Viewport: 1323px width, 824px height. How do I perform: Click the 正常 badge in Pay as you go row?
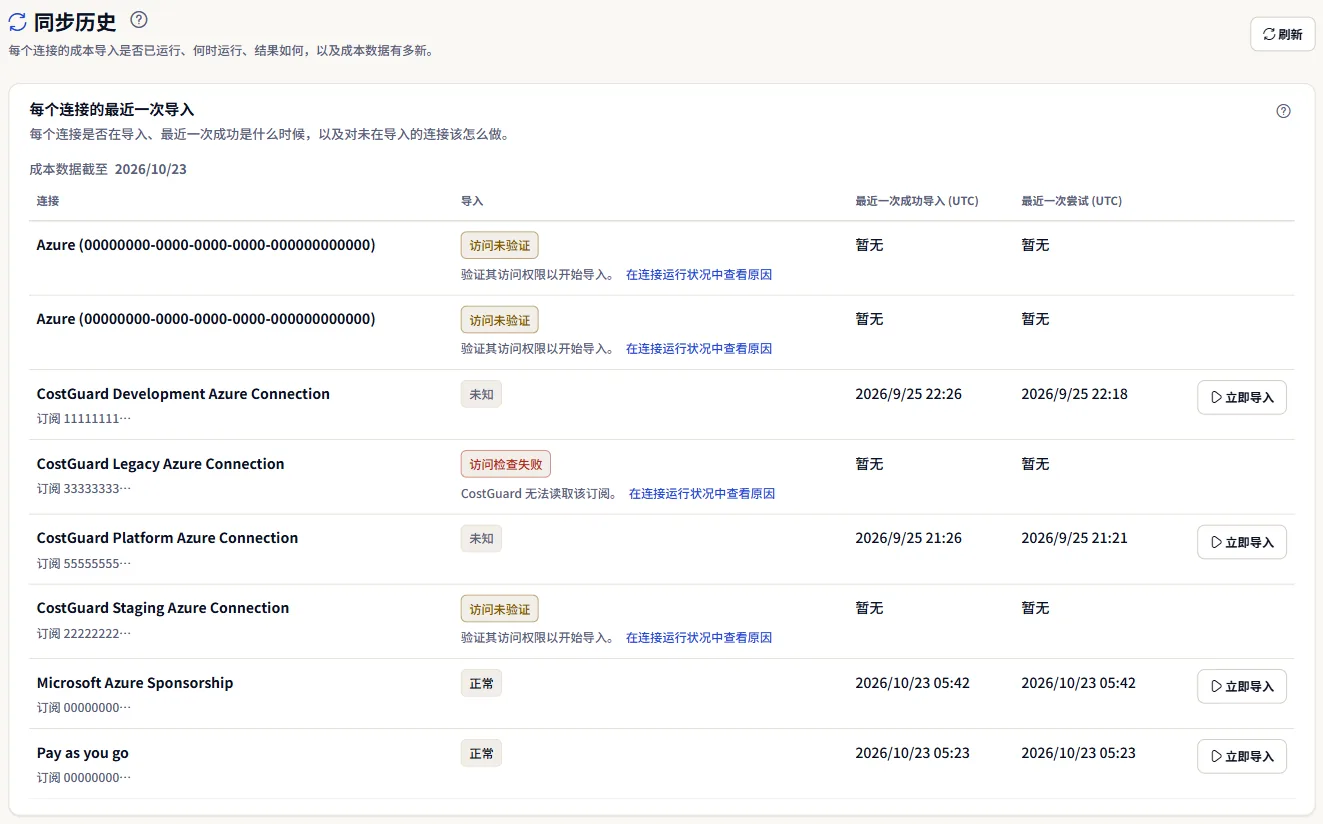481,753
